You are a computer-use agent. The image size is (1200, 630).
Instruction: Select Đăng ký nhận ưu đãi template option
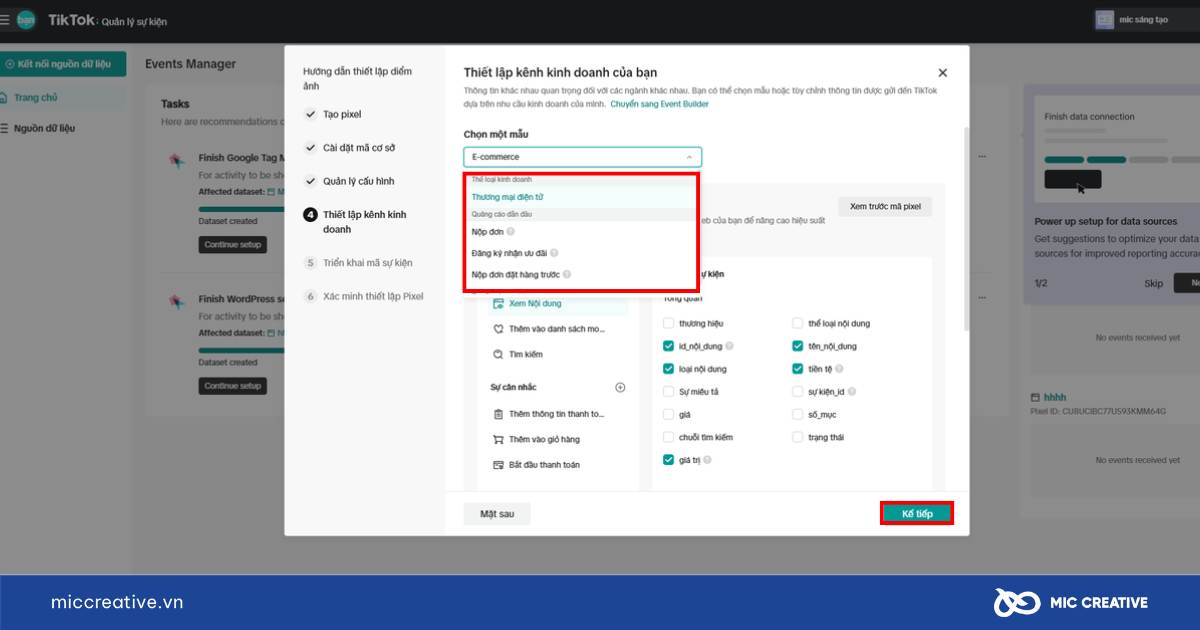click(580, 253)
